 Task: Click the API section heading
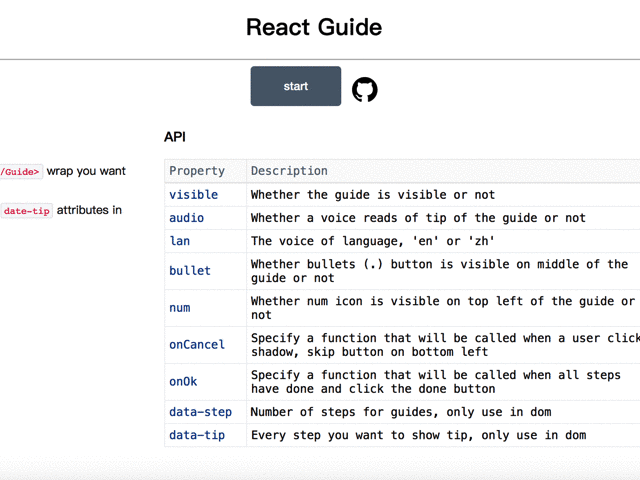coord(175,137)
